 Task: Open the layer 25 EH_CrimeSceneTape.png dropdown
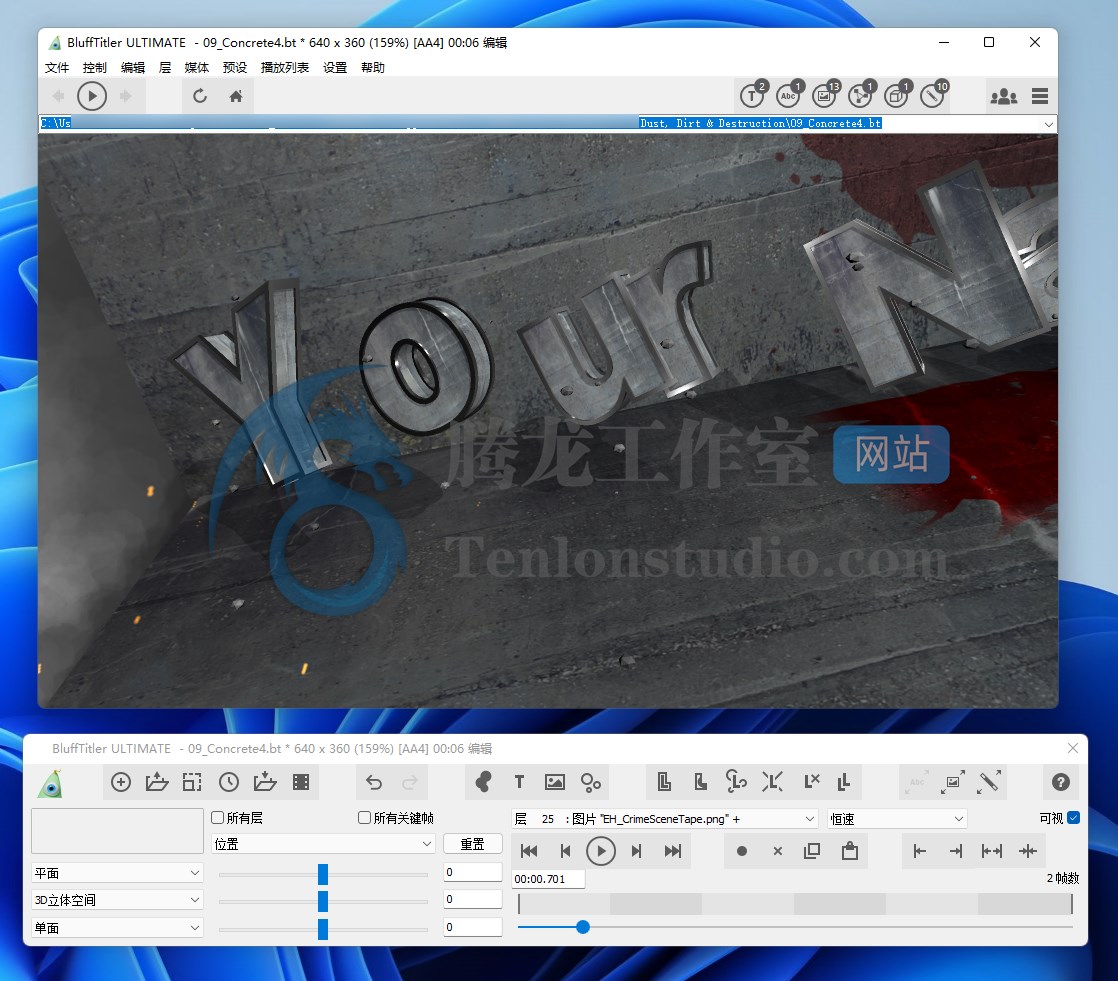click(x=665, y=818)
